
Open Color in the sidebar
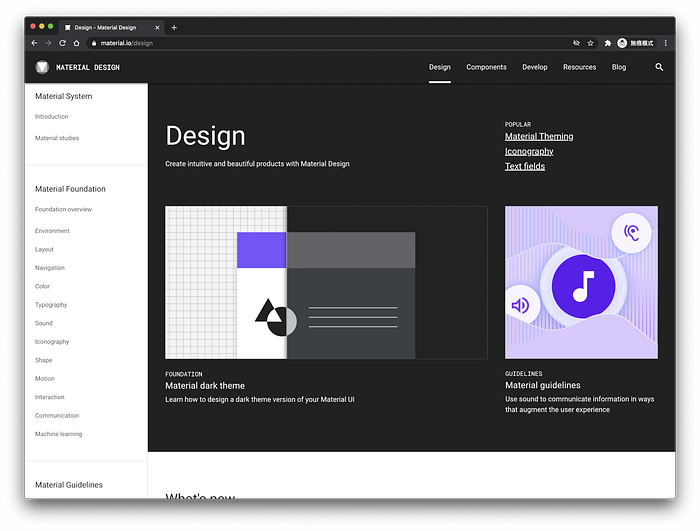coord(42,286)
